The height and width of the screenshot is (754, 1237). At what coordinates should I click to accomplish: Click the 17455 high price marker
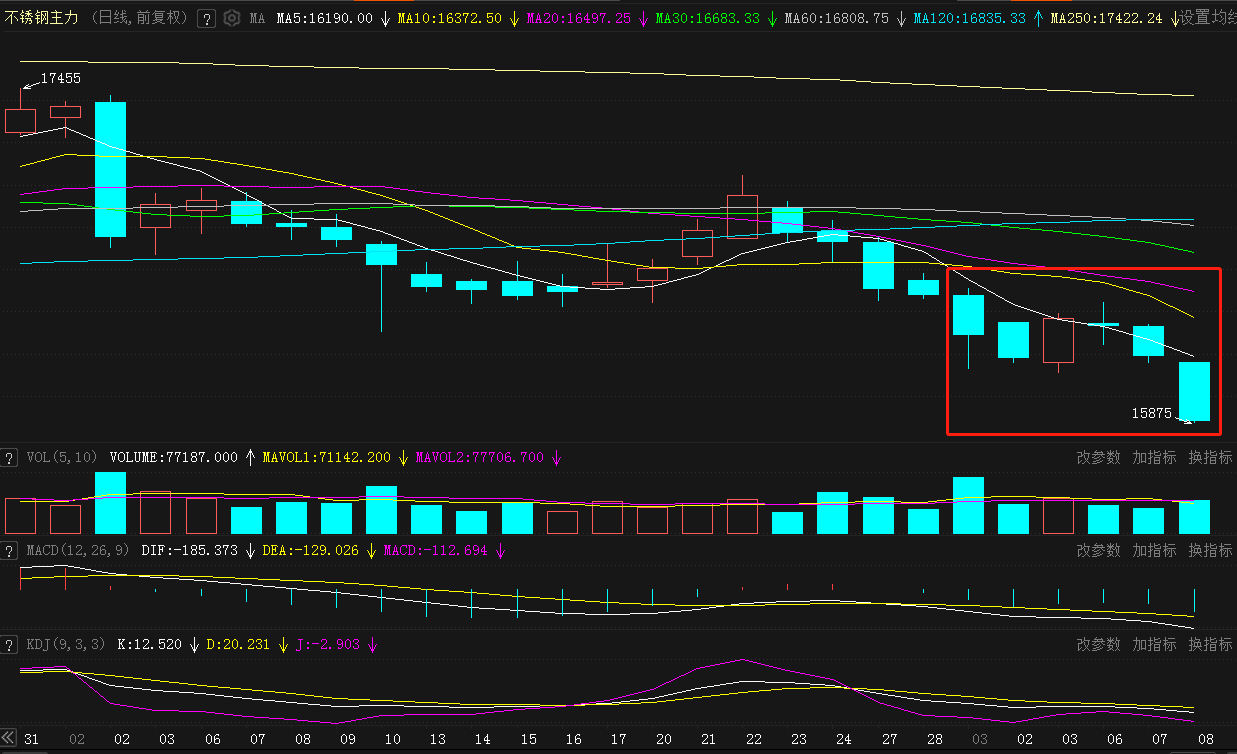coord(60,78)
